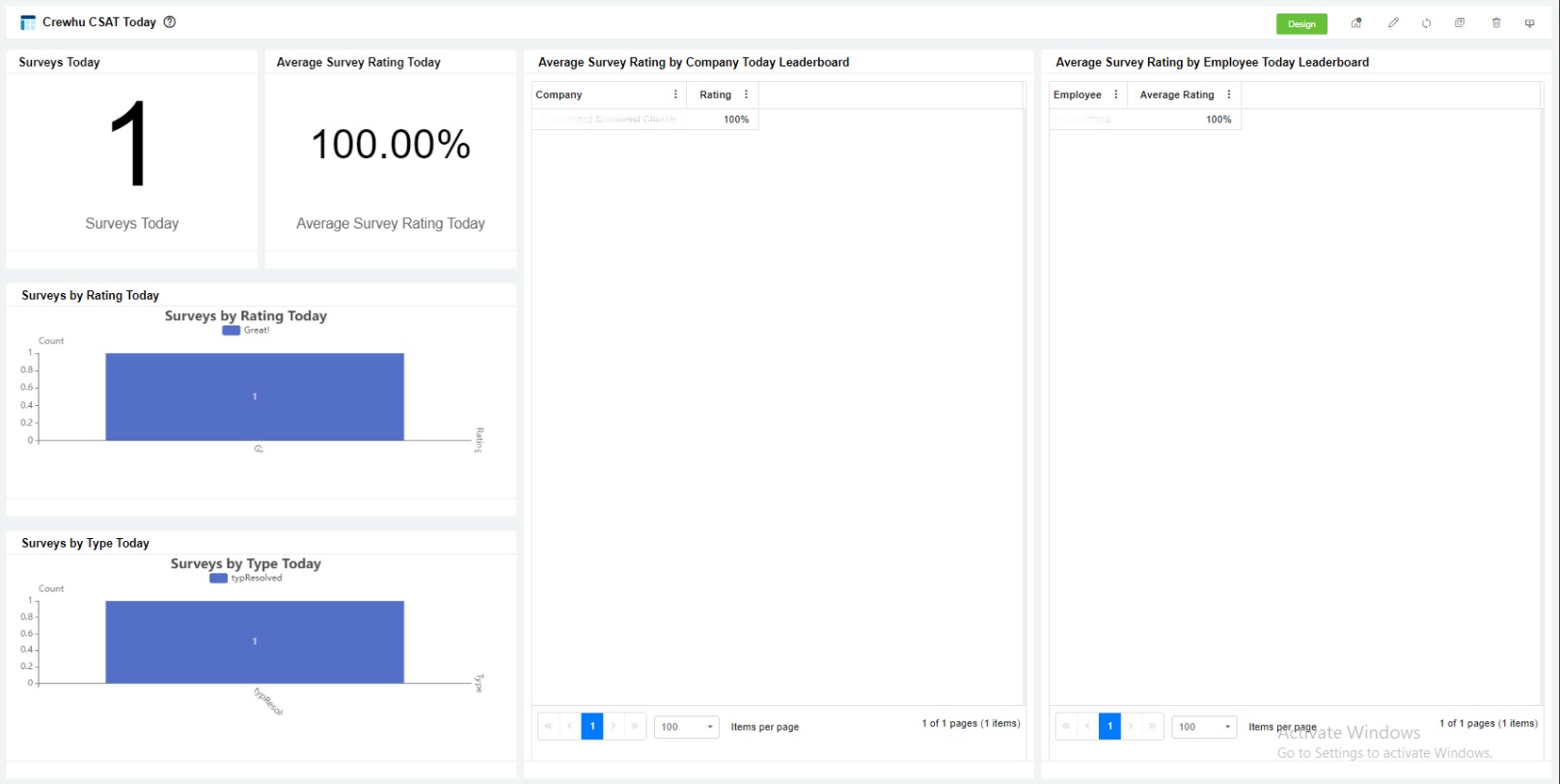The image size is (1560, 784).
Task: Duplicate the dashboard using the copy icon
Action: pos(1460,23)
